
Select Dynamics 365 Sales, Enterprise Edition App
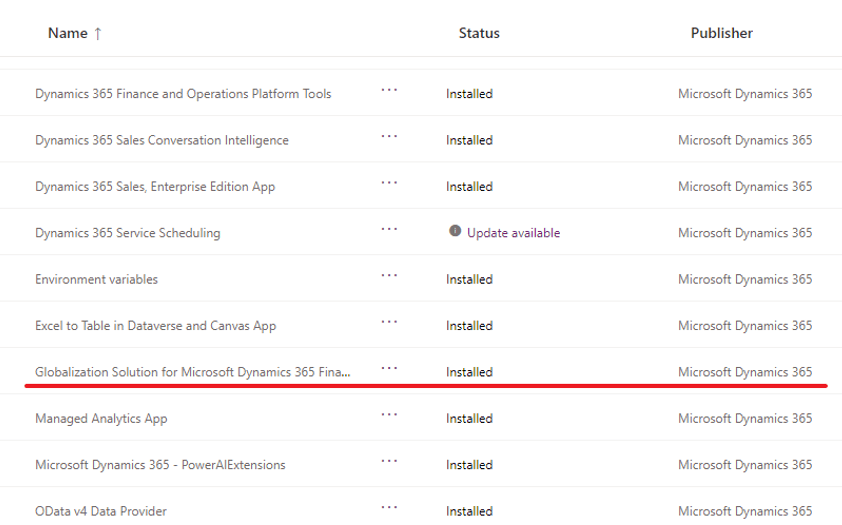click(x=155, y=187)
